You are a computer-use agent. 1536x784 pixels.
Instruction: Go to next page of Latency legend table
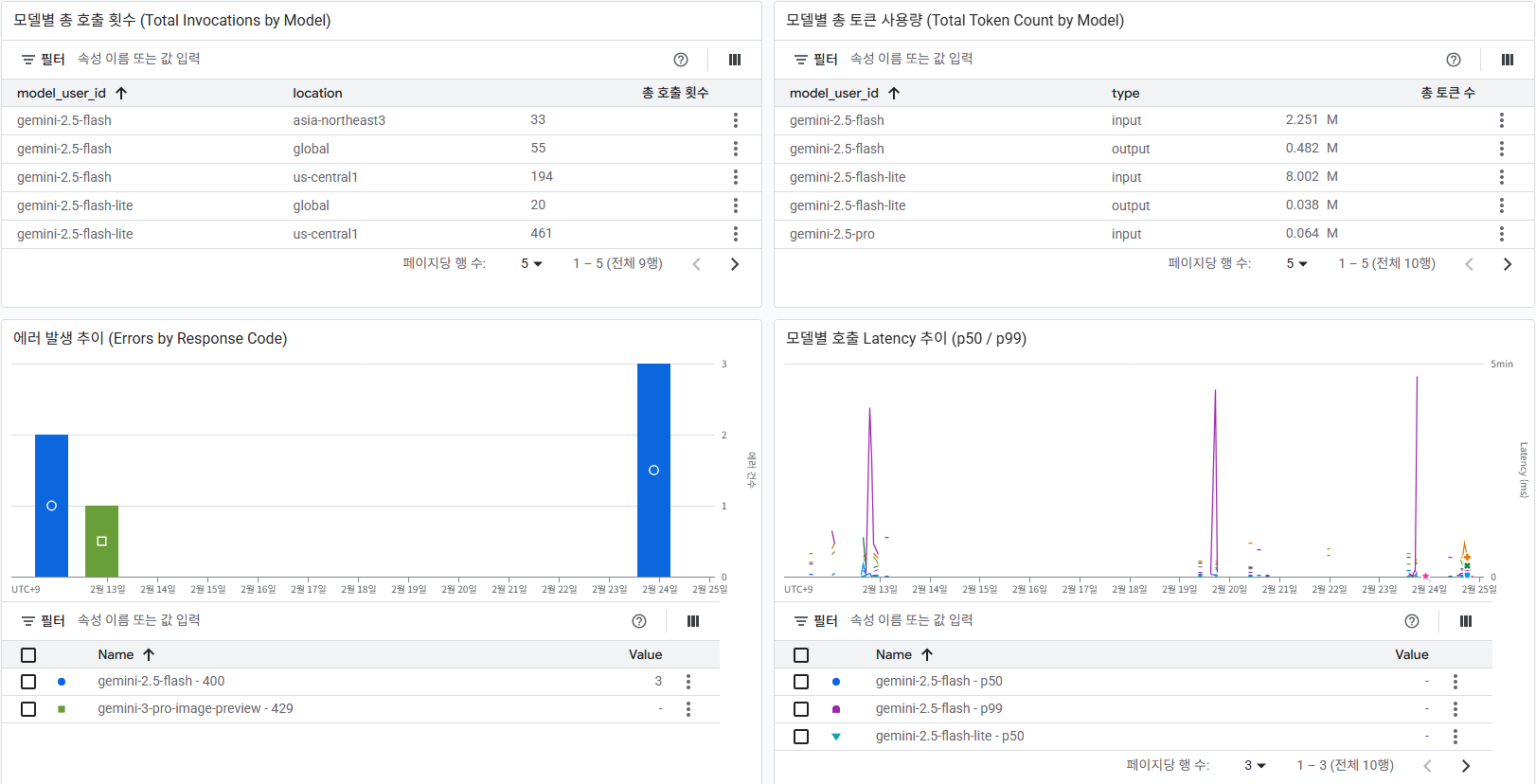(1466, 766)
